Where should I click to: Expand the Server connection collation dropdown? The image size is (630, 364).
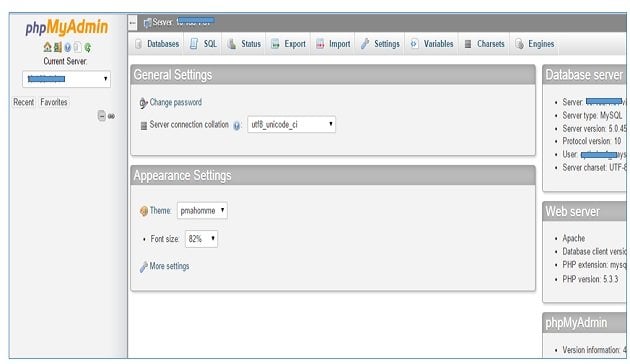291,125
